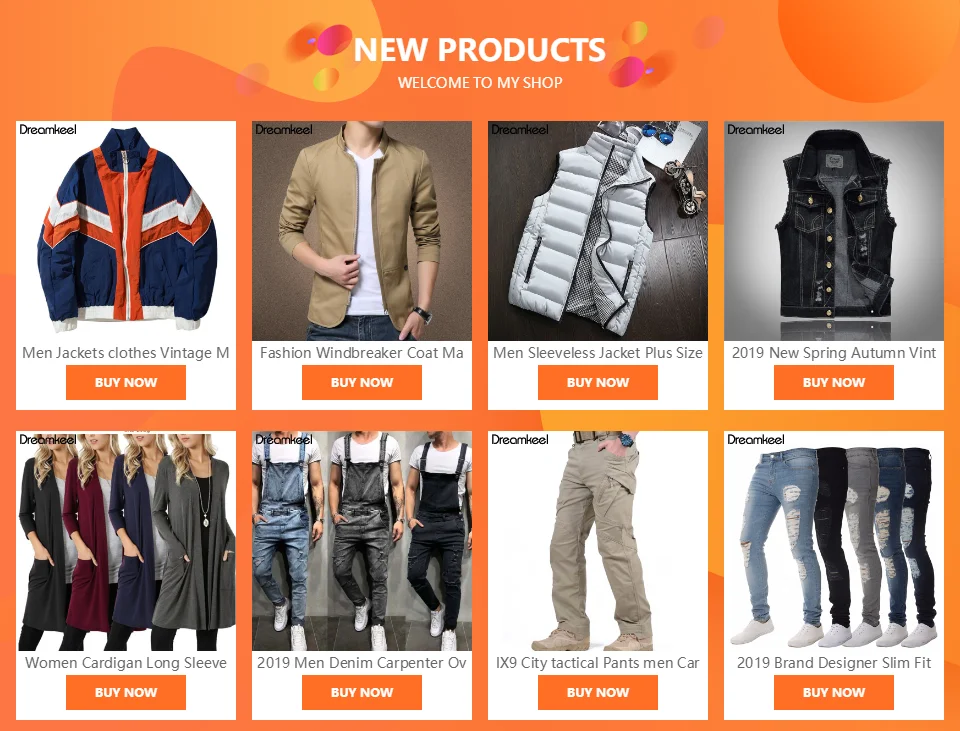Open the khaki windbreaker coat image

click(362, 231)
